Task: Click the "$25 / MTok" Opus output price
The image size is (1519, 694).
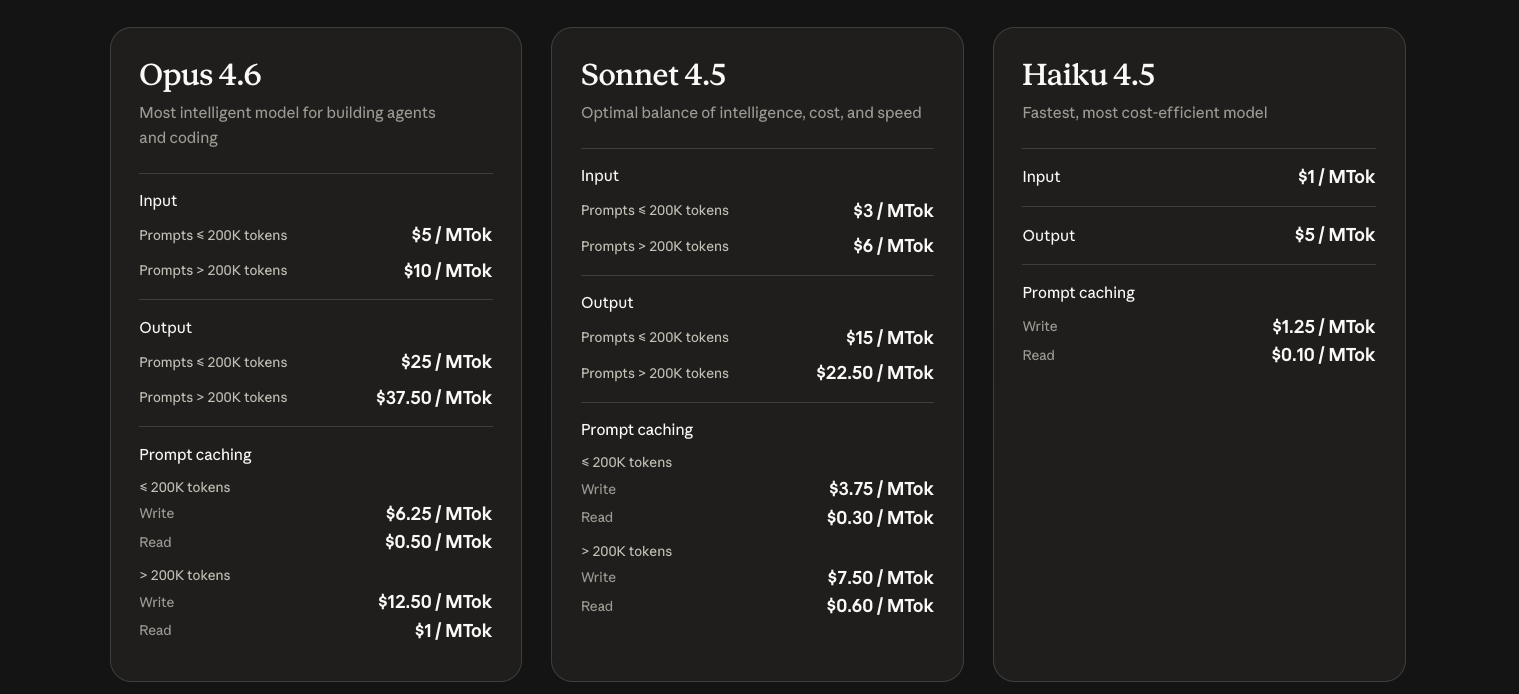Action: 446,362
